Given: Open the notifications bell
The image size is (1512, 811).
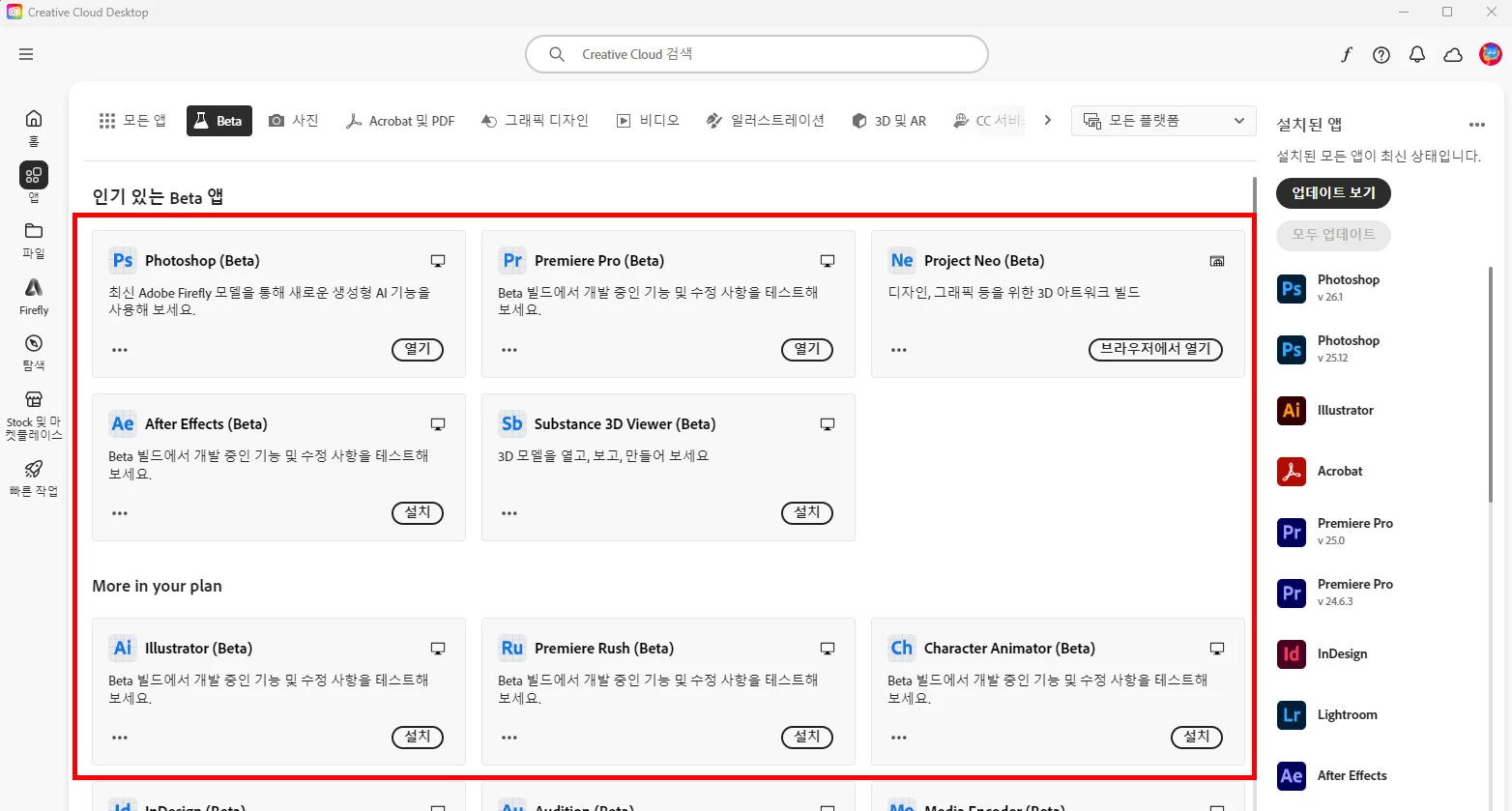Looking at the screenshot, I should tap(1417, 55).
